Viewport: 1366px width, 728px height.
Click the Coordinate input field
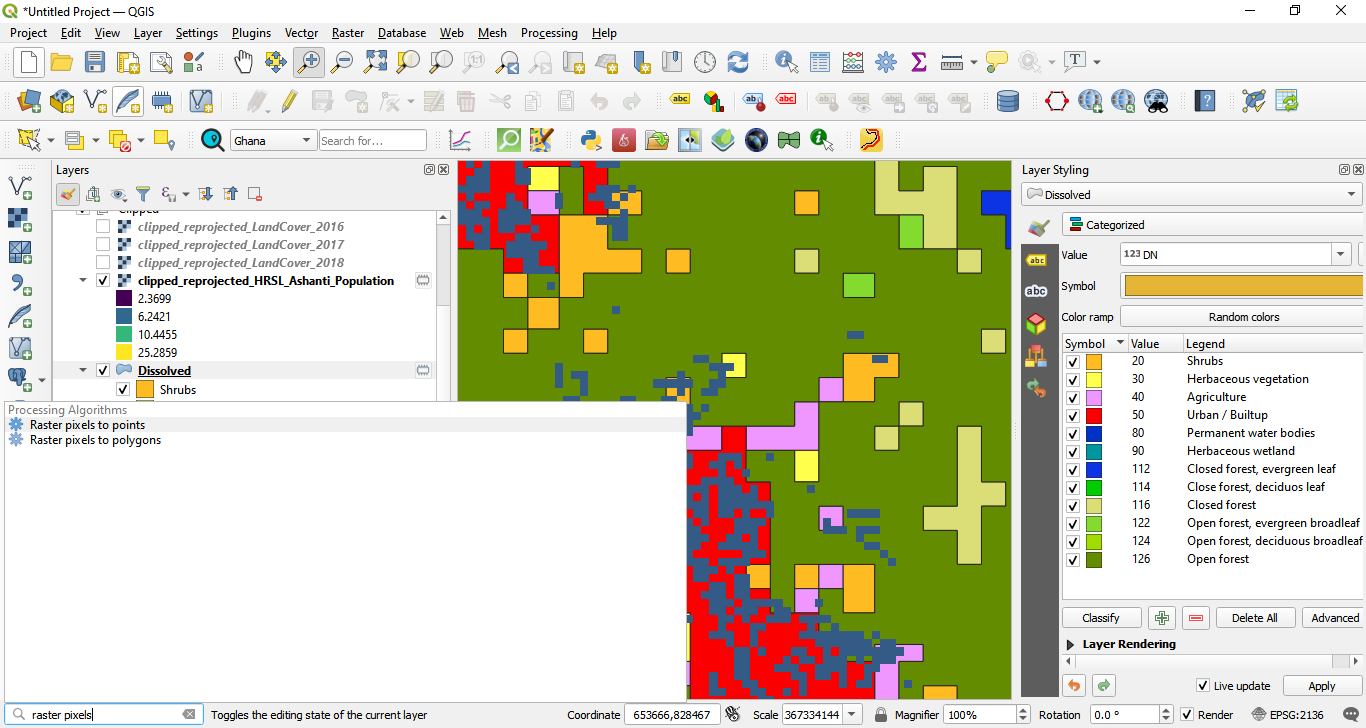672,715
